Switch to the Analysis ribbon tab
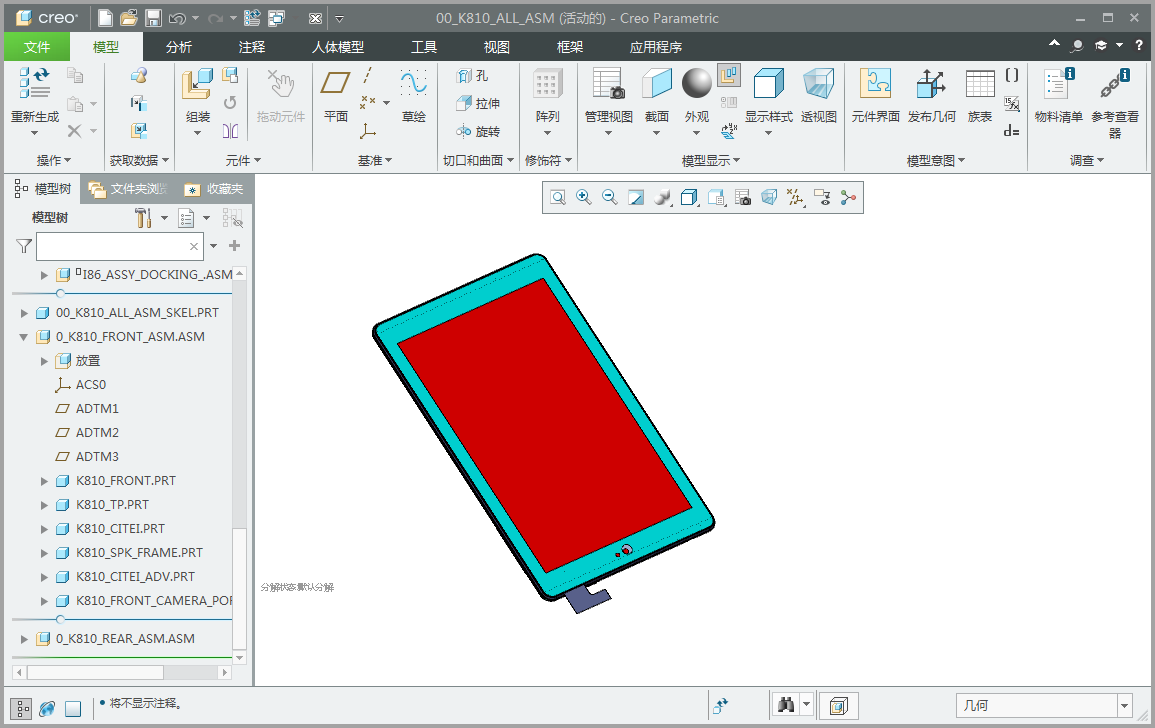Image resolution: width=1155 pixels, height=728 pixels. tap(178, 47)
